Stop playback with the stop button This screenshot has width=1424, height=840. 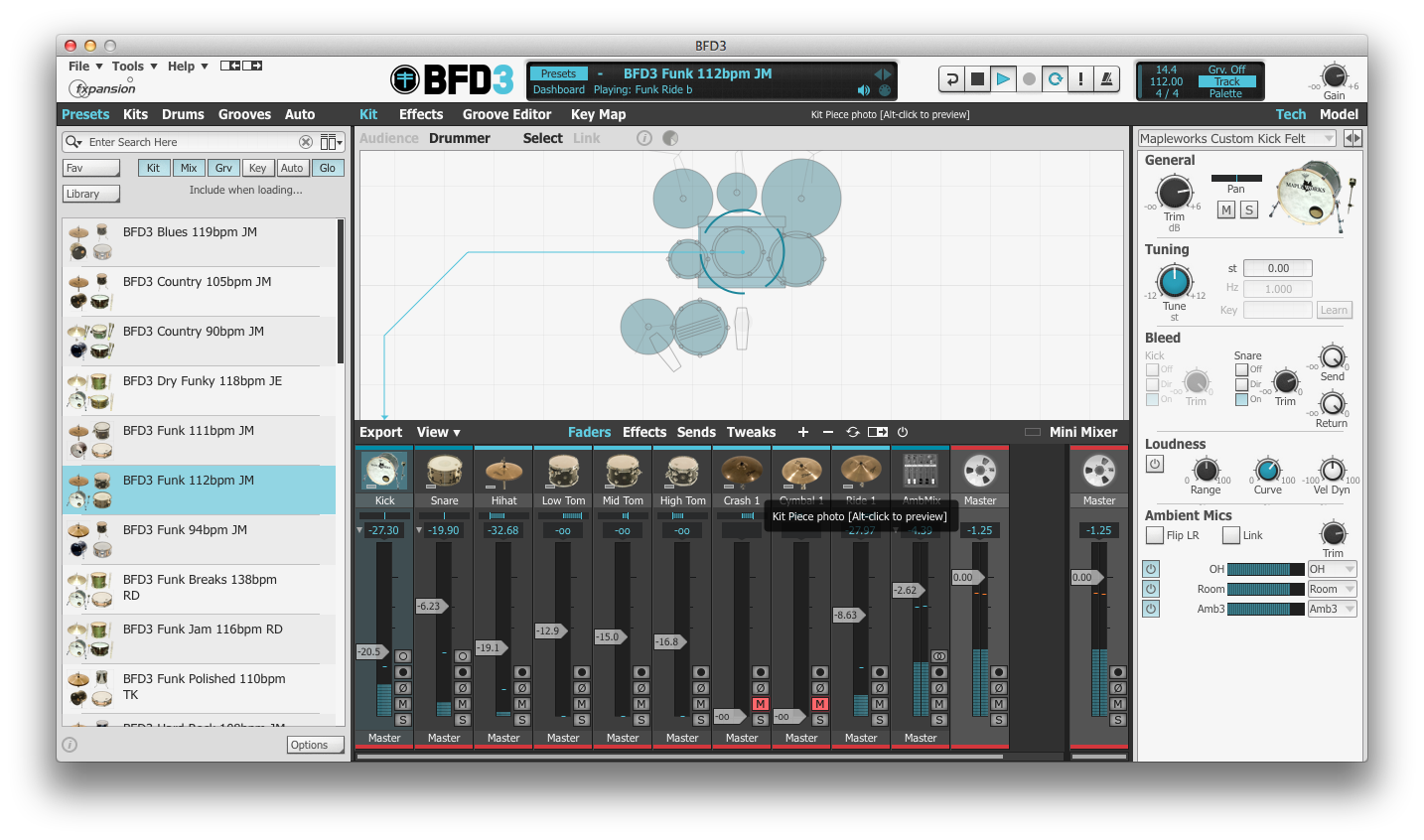tap(977, 79)
